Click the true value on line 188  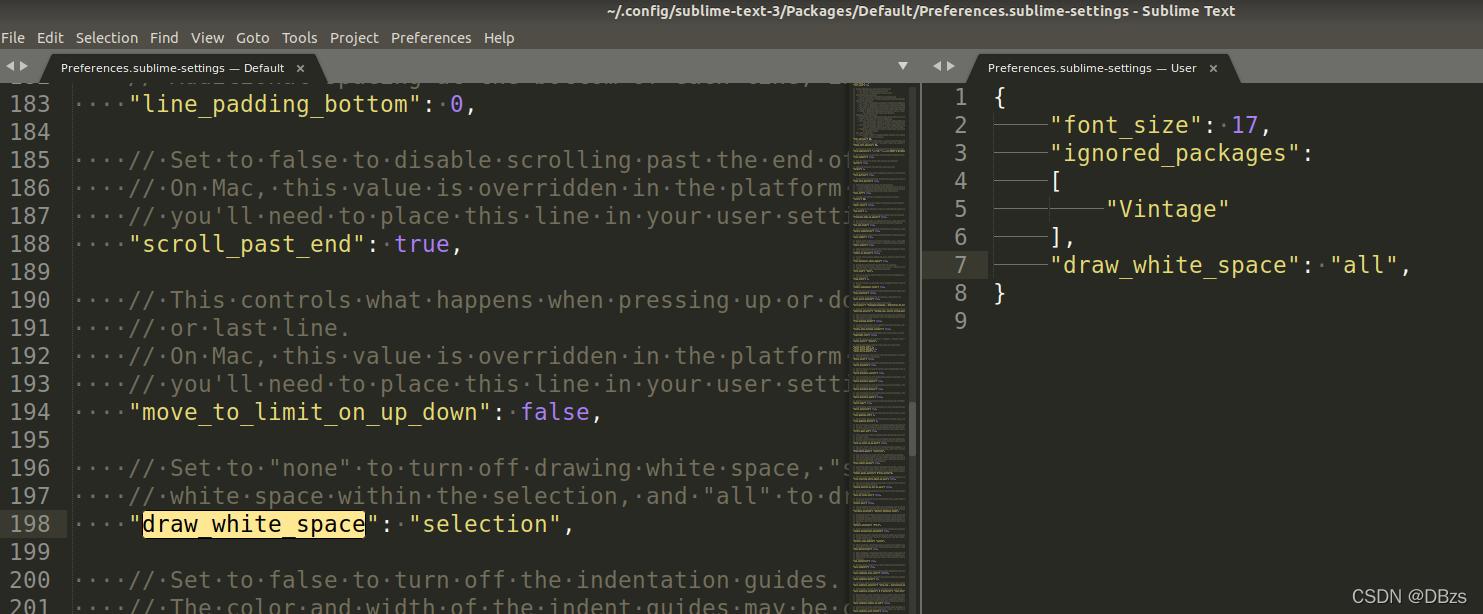[422, 244]
